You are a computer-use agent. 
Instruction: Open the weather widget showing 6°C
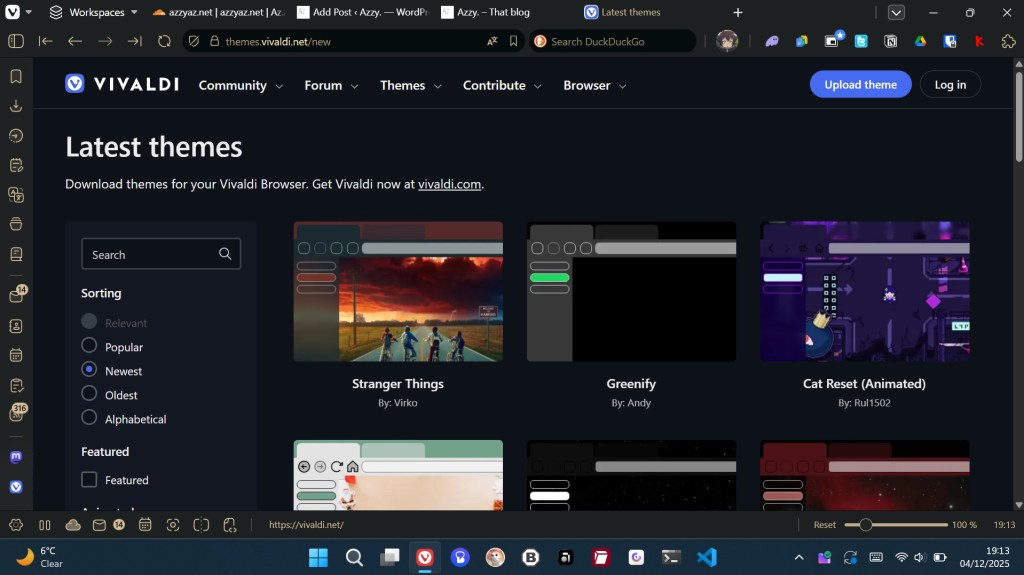pos(42,557)
